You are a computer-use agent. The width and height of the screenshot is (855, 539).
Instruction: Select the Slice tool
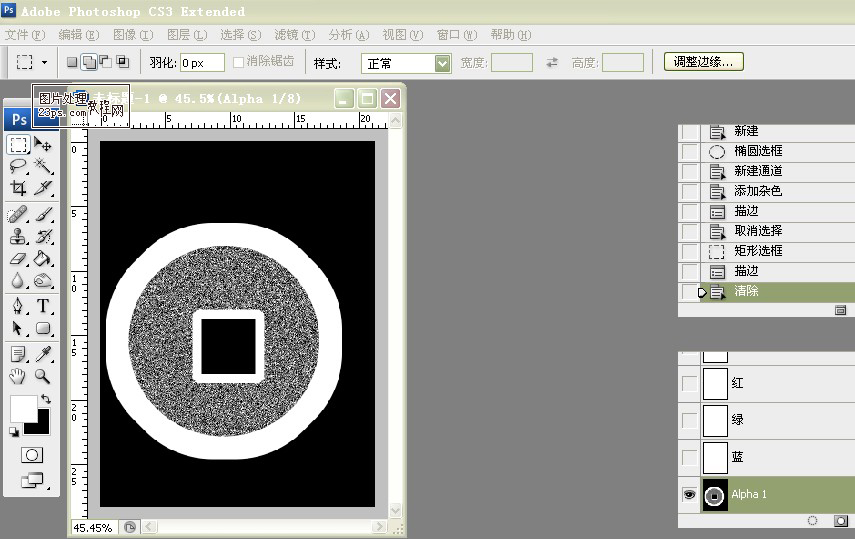(43, 188)
